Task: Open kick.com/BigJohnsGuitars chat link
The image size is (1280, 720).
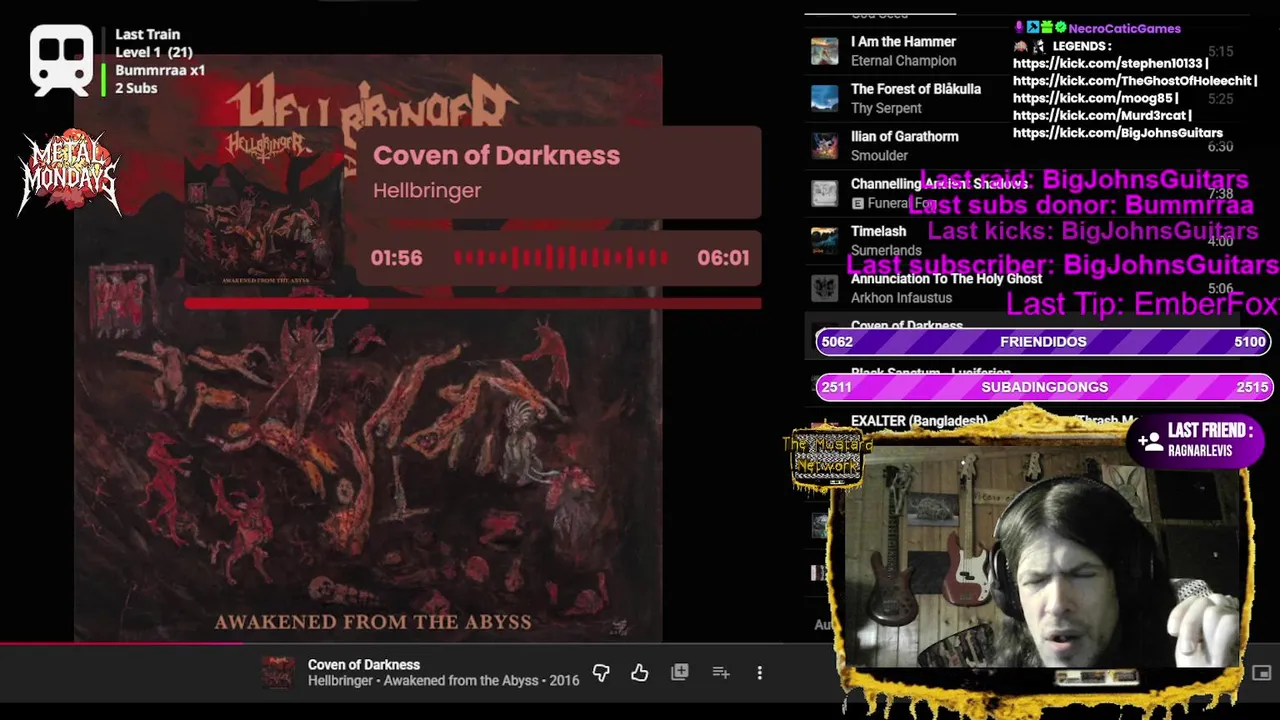Action: [1118, 132]
